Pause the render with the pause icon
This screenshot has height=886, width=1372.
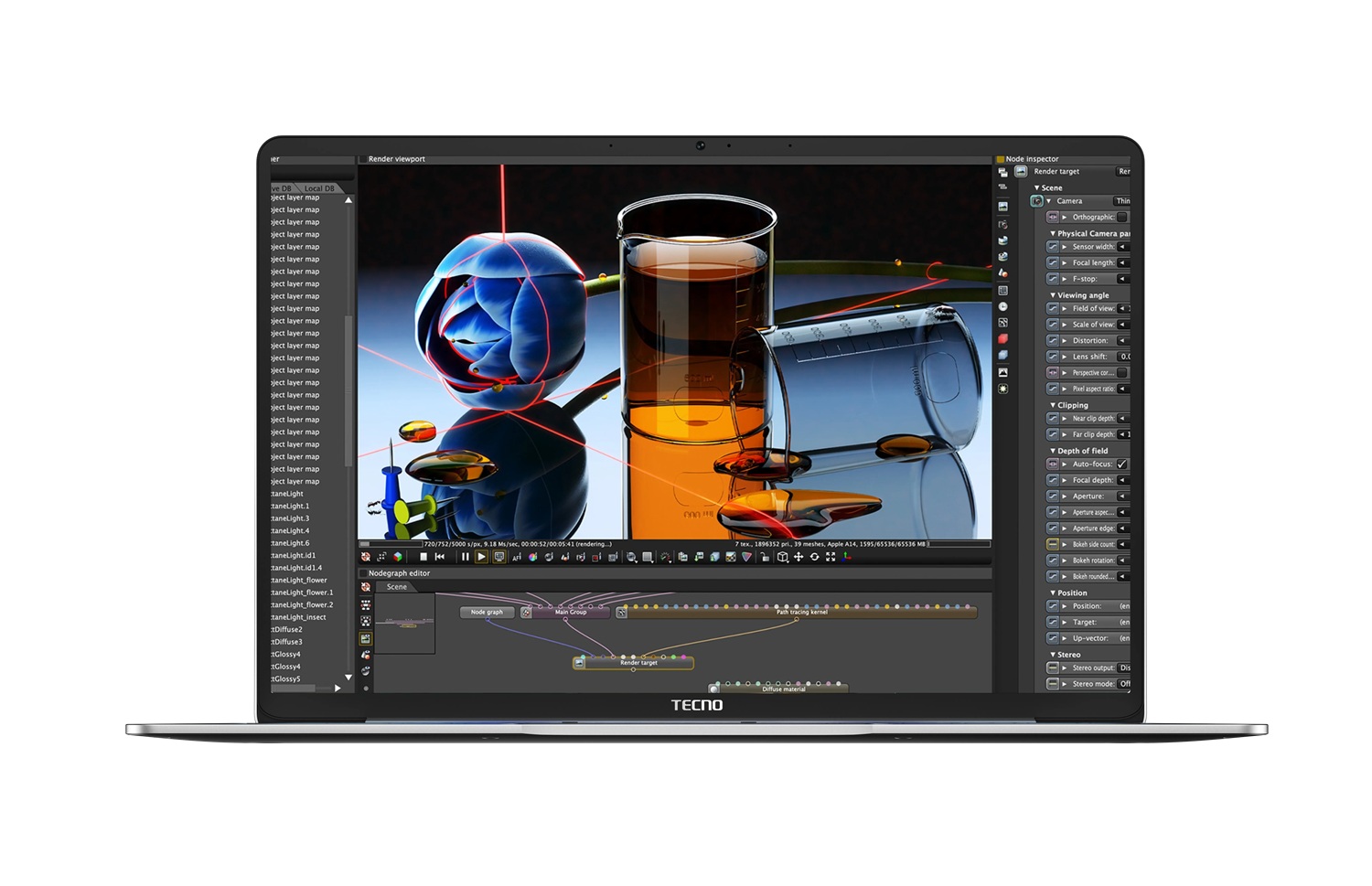pyautogui.click(x=464, y=558)
